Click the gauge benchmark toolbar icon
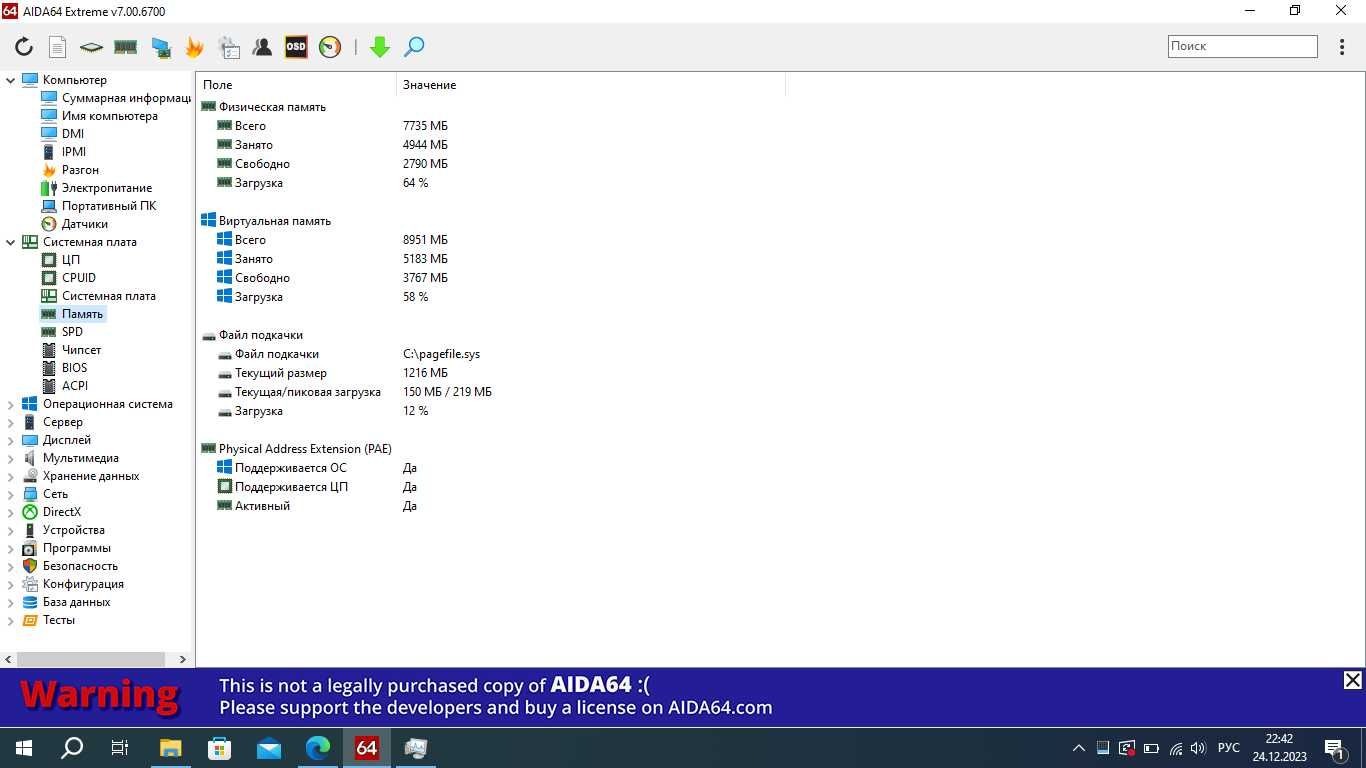This screenshot has width=1366, height=768. click(330, 46)
